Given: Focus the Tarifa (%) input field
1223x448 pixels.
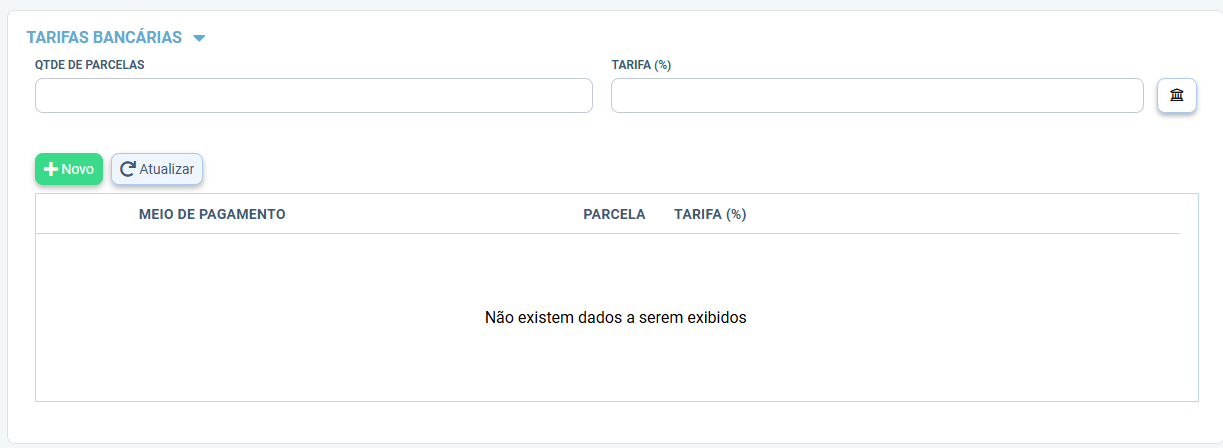Looking at the screenshot, I should (877, 96).
